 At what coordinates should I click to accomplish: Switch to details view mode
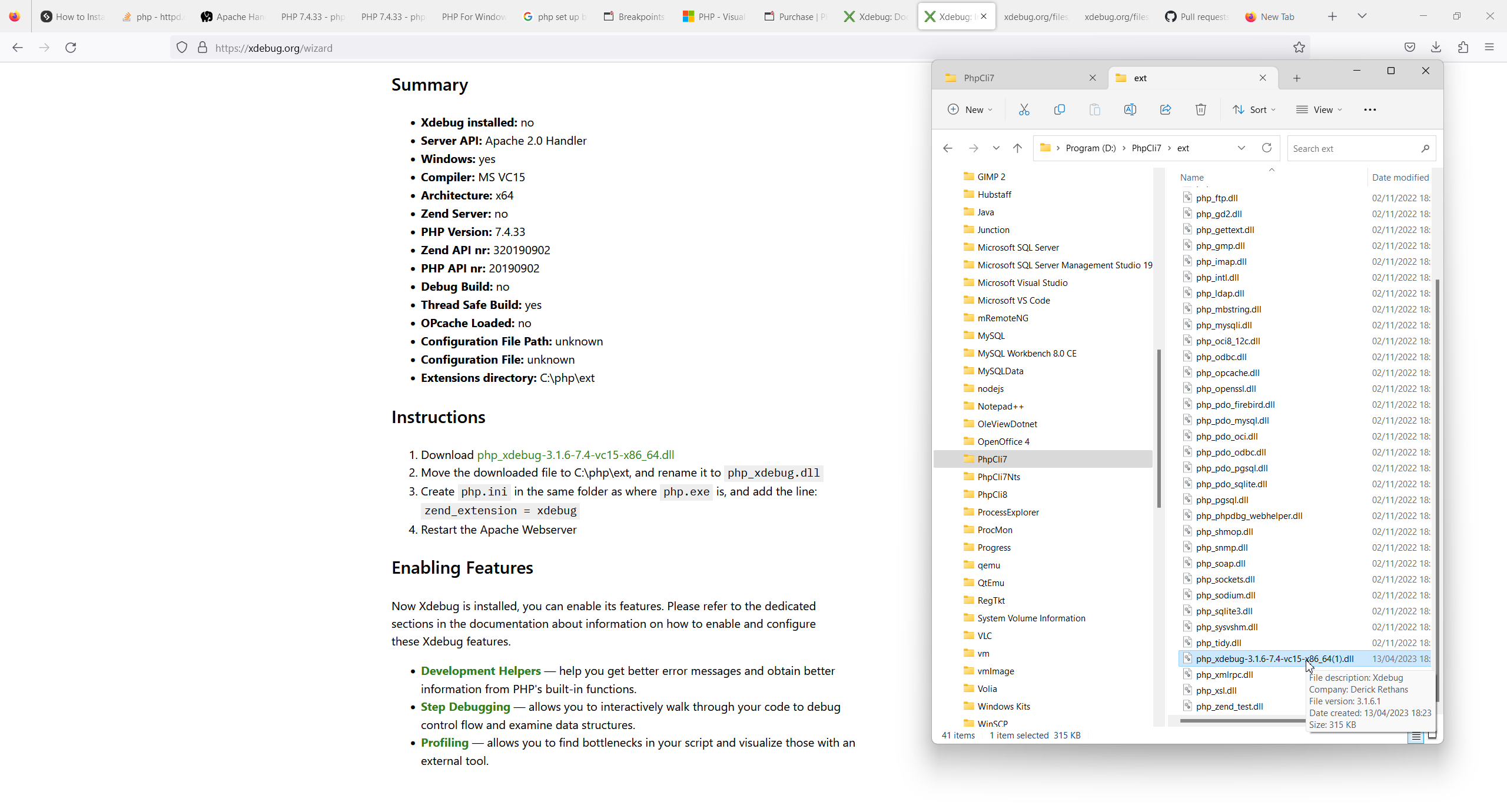[1416, 736]
